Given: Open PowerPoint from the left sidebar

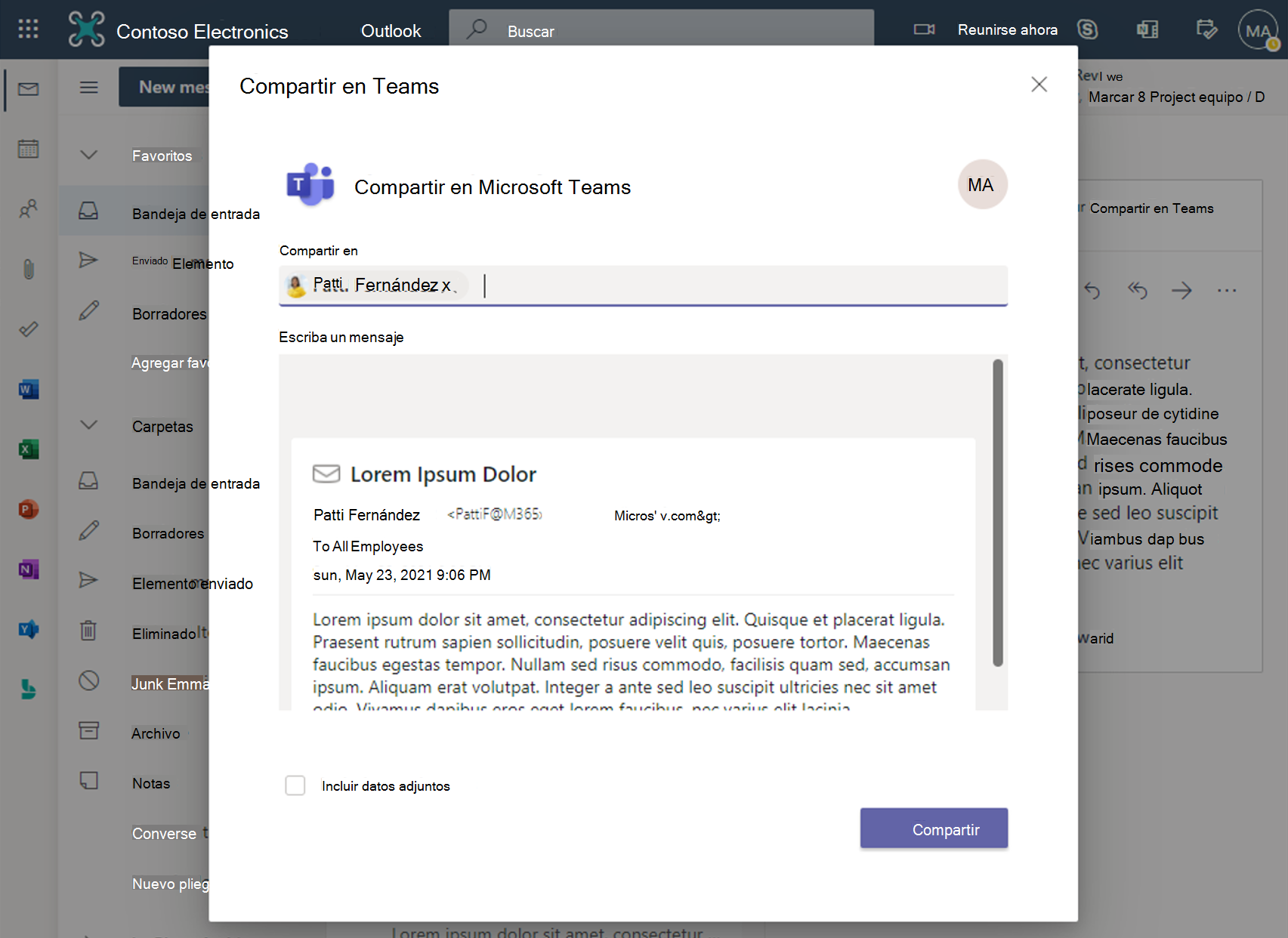Looking at the screenshot, I should click(x=28, y=509).
